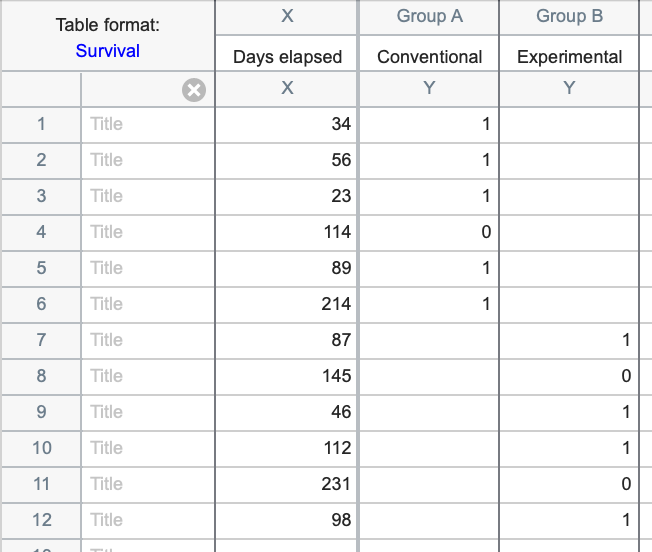The height and width of the screenshot is (552, 652).
Task: Click the Title field in row 3
Action: [x=147, y=196]
